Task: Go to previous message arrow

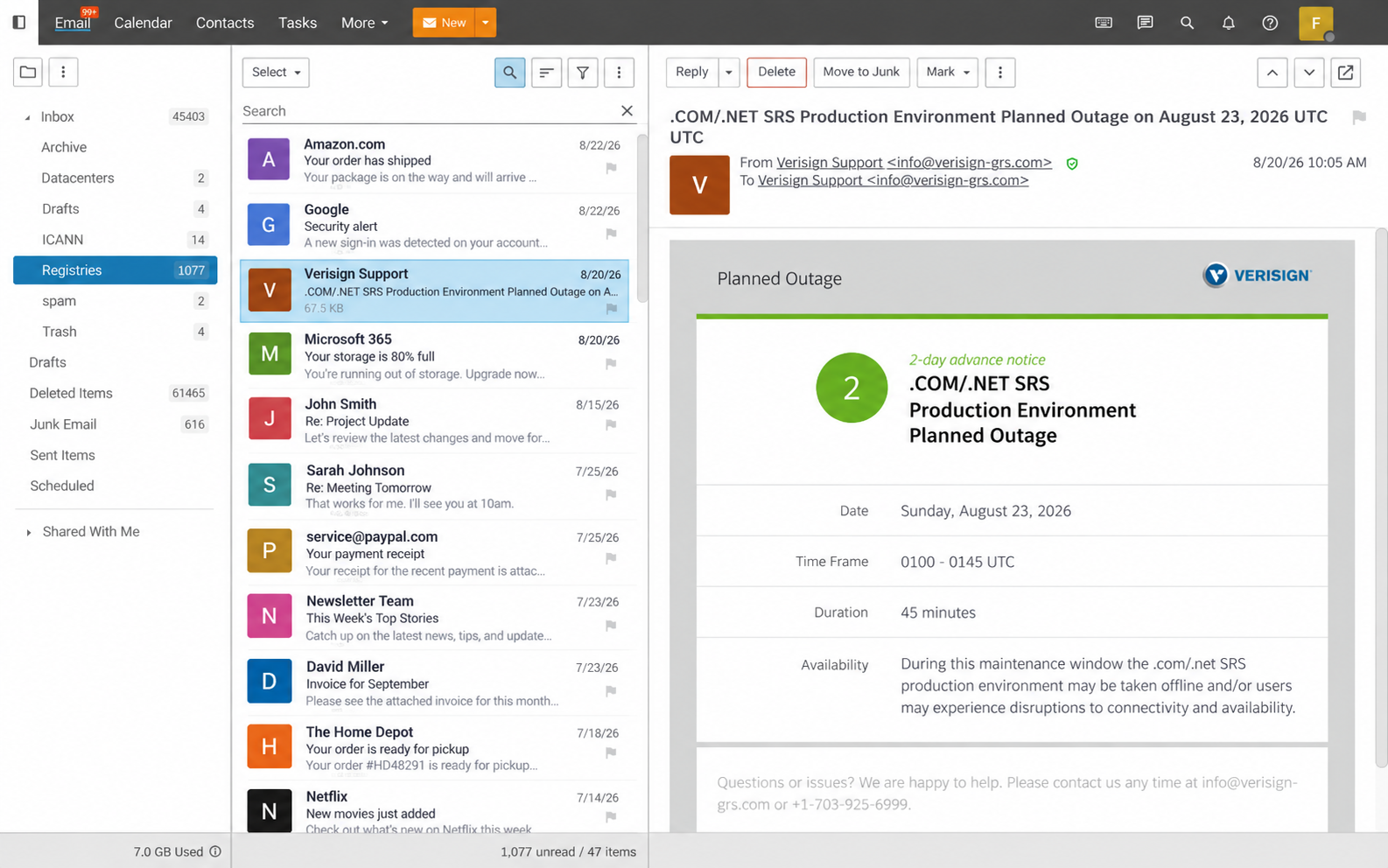Action: 1272,73
